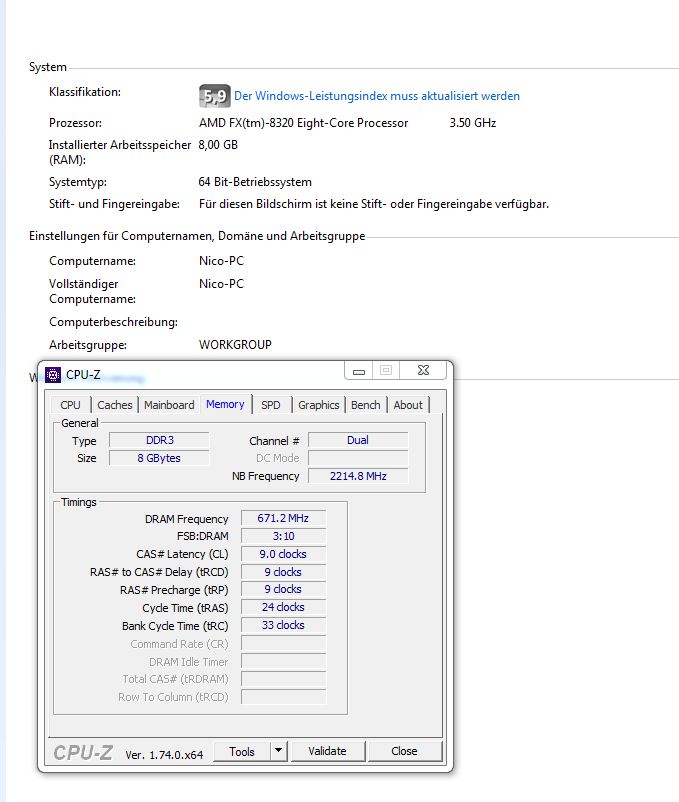The width and height of the screenshot is (679, 802).
Task: Show the About tab
Action: 408,405
